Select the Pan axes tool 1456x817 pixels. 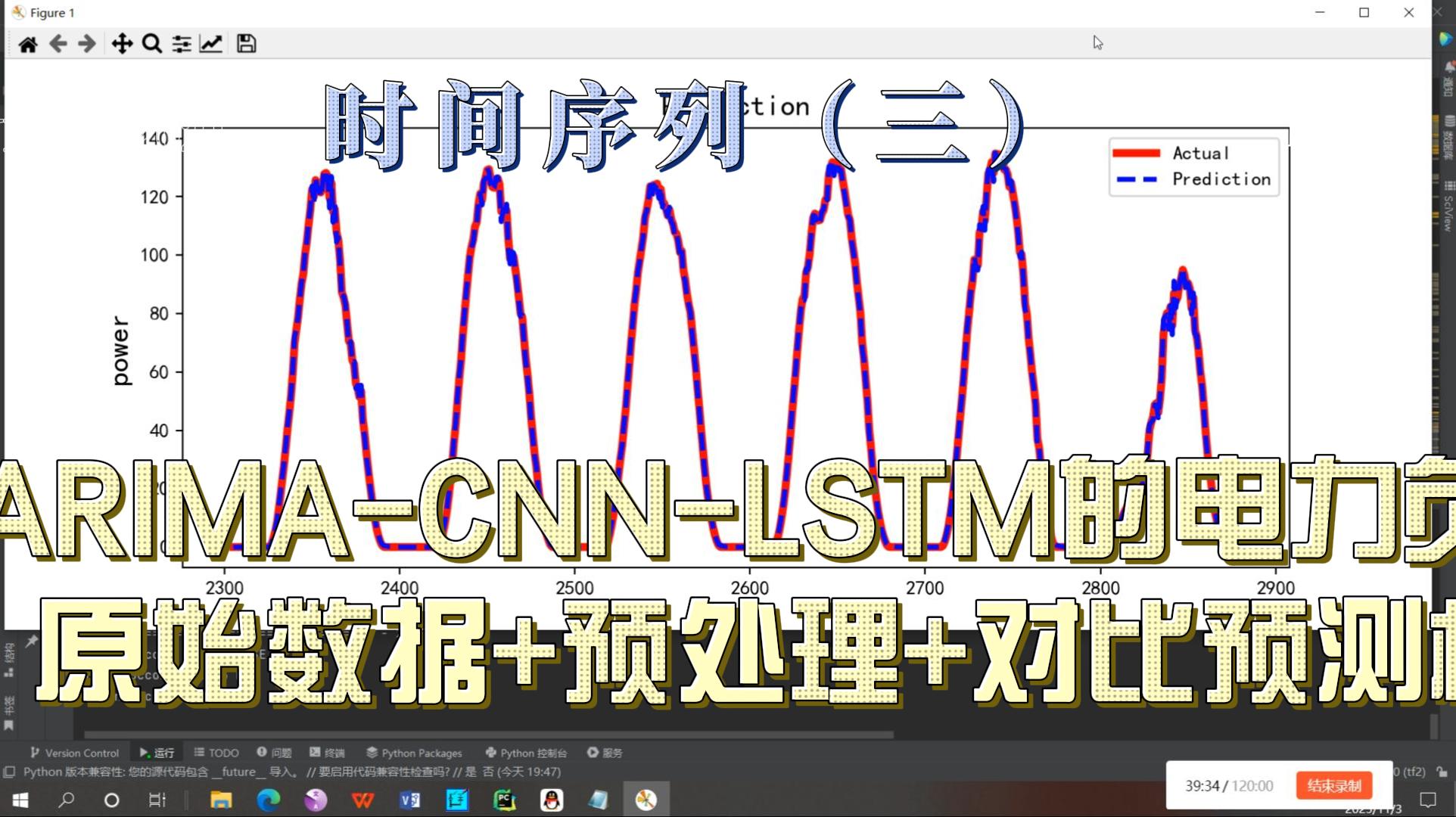point(121,44)
